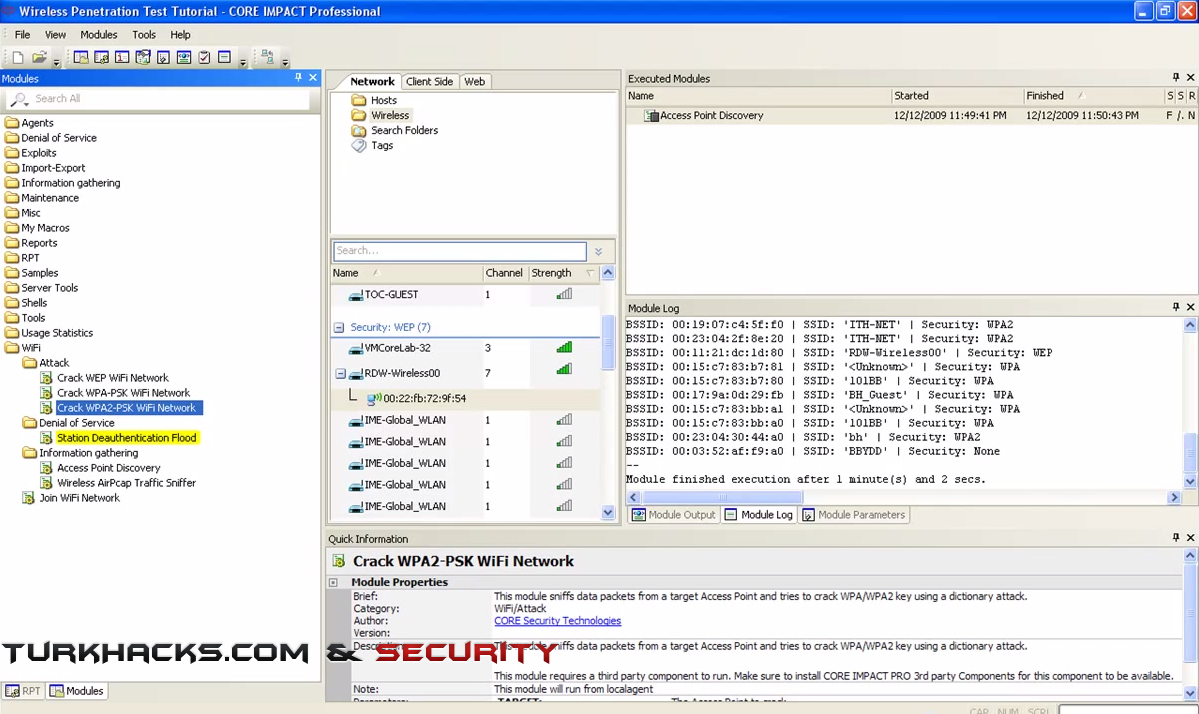This screenshot has height=714, width=1199.
Task: Open the Tools menu
Action: 144,34
